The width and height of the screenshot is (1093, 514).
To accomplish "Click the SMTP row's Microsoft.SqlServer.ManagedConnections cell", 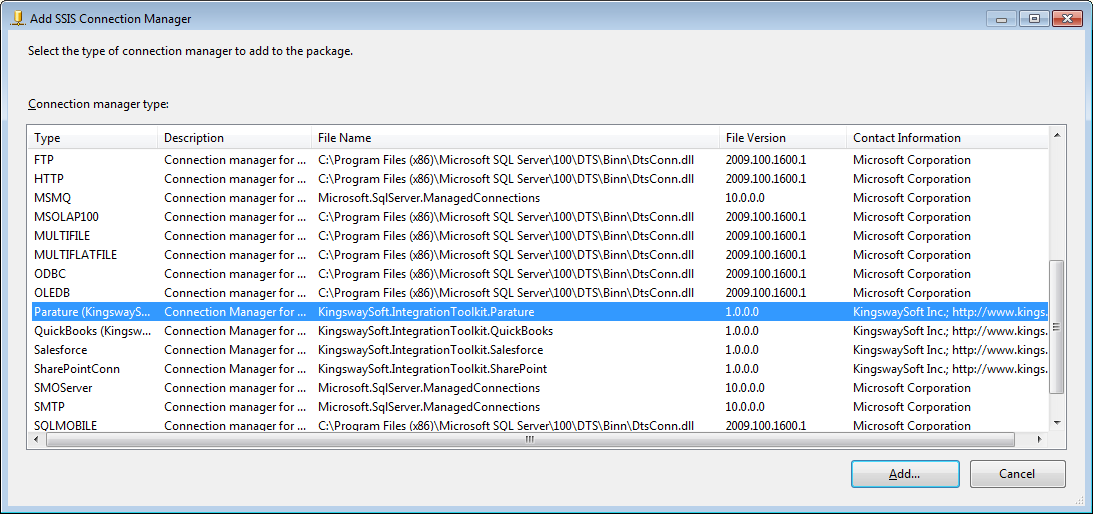I will pyautogui.click(x=429, y=407).
